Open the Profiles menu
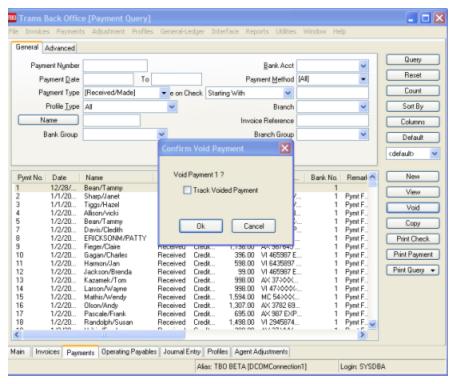 click(142, 31)
